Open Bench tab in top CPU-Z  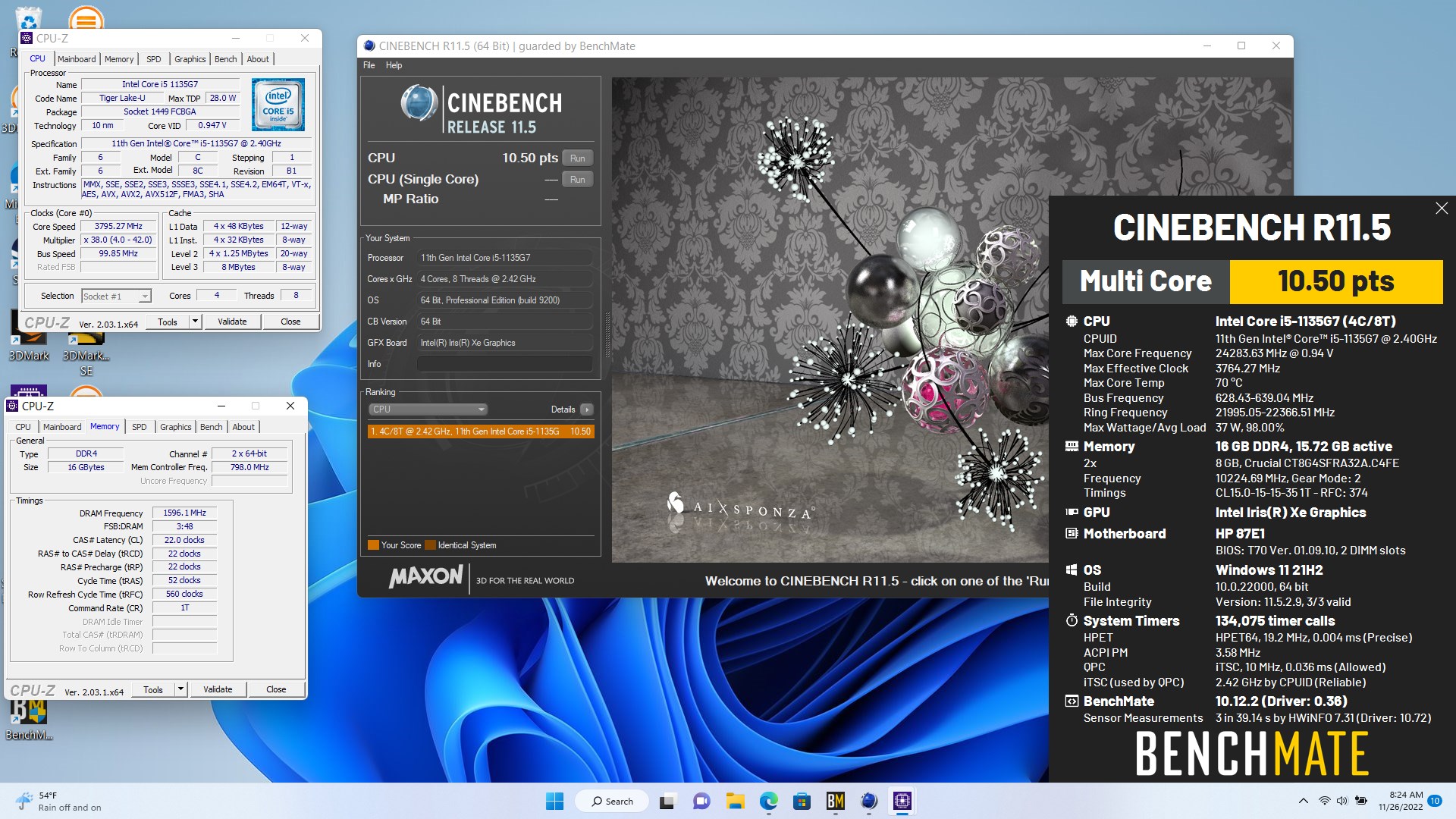[225, 59]
